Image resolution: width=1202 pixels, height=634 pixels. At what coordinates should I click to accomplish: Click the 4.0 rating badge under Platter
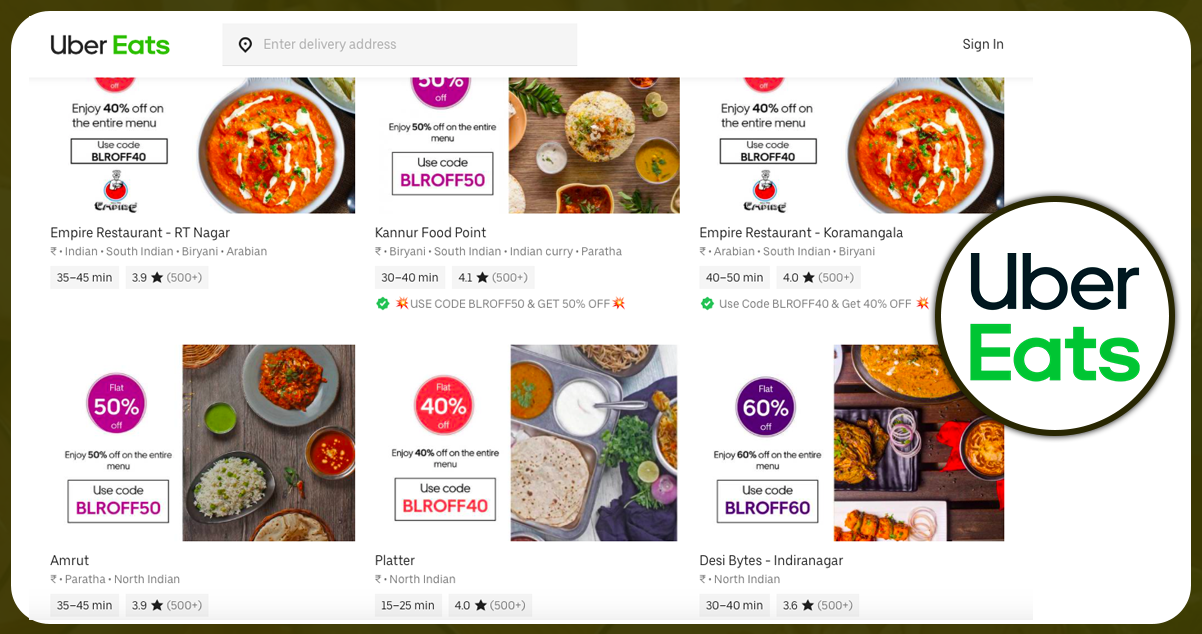click(x=490, y=604)
